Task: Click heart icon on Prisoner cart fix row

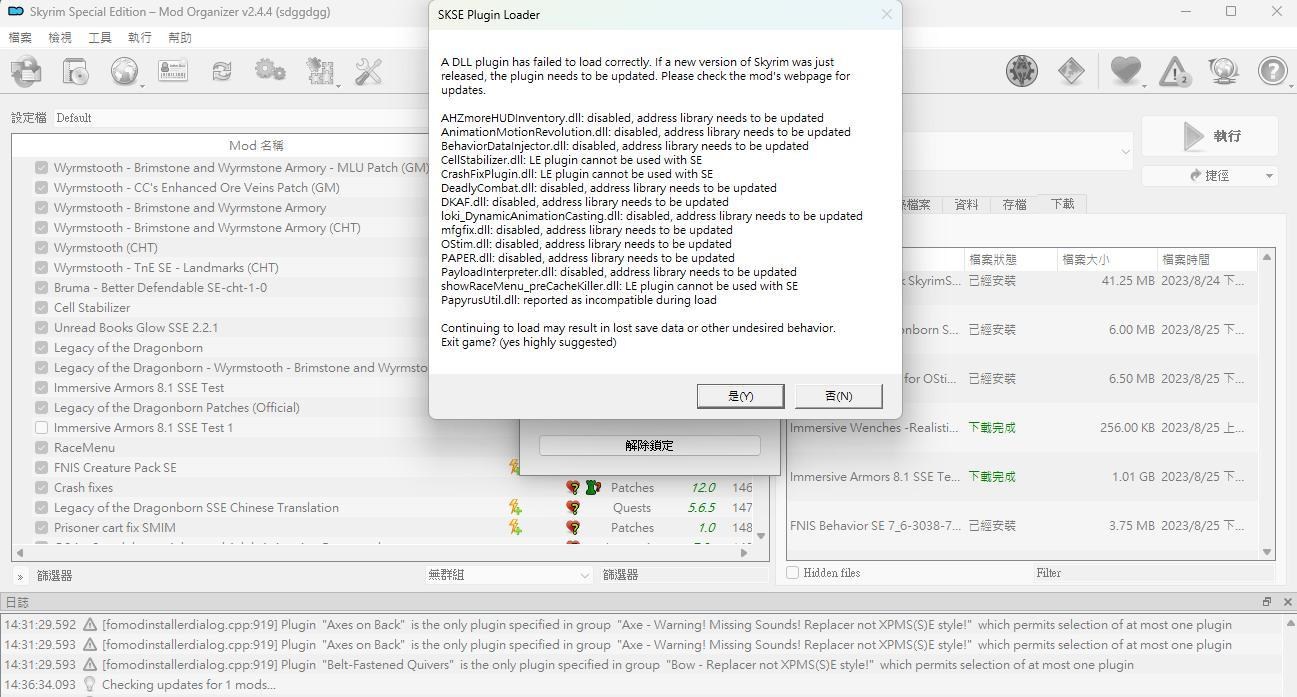Action: tap(573, 528)
